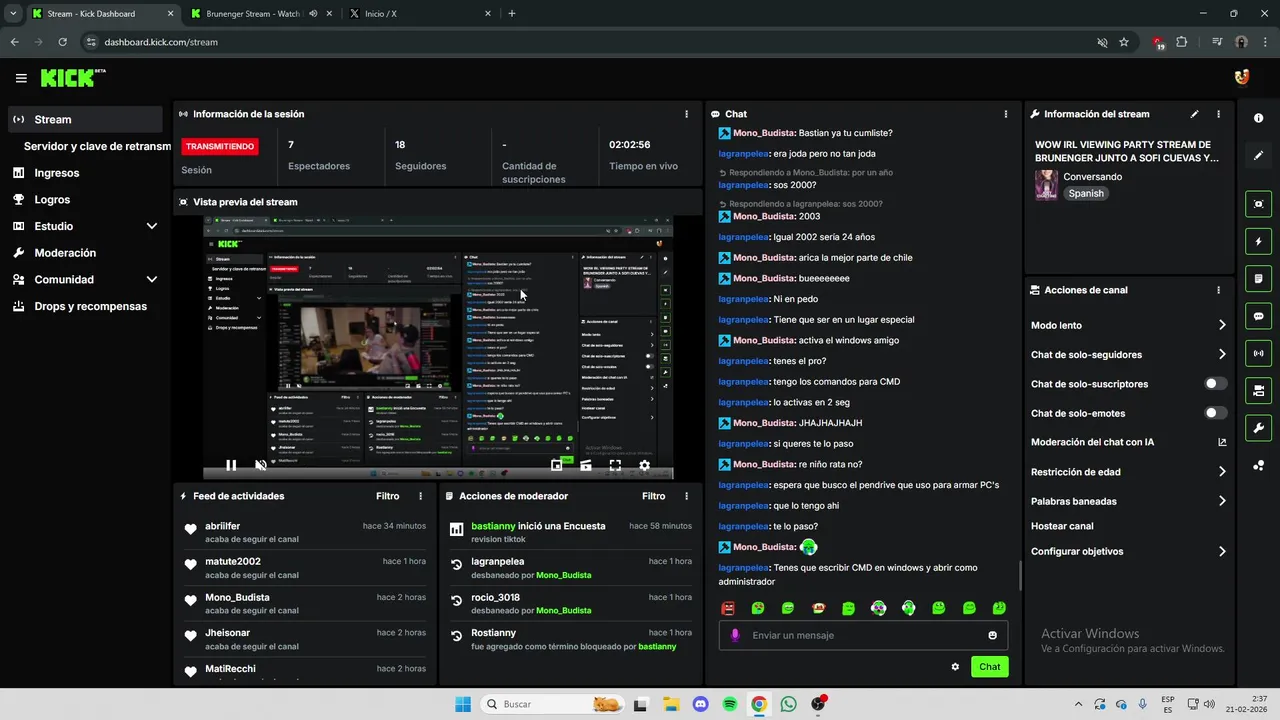Click Filtro in Acciones de moderador
Screen dimensions: 1280x720
pos(653,496)
